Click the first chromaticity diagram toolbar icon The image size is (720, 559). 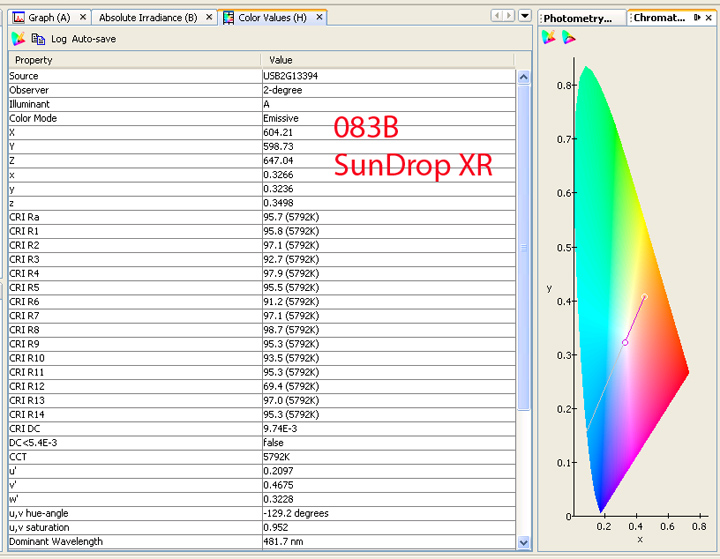tap(549, 38)
